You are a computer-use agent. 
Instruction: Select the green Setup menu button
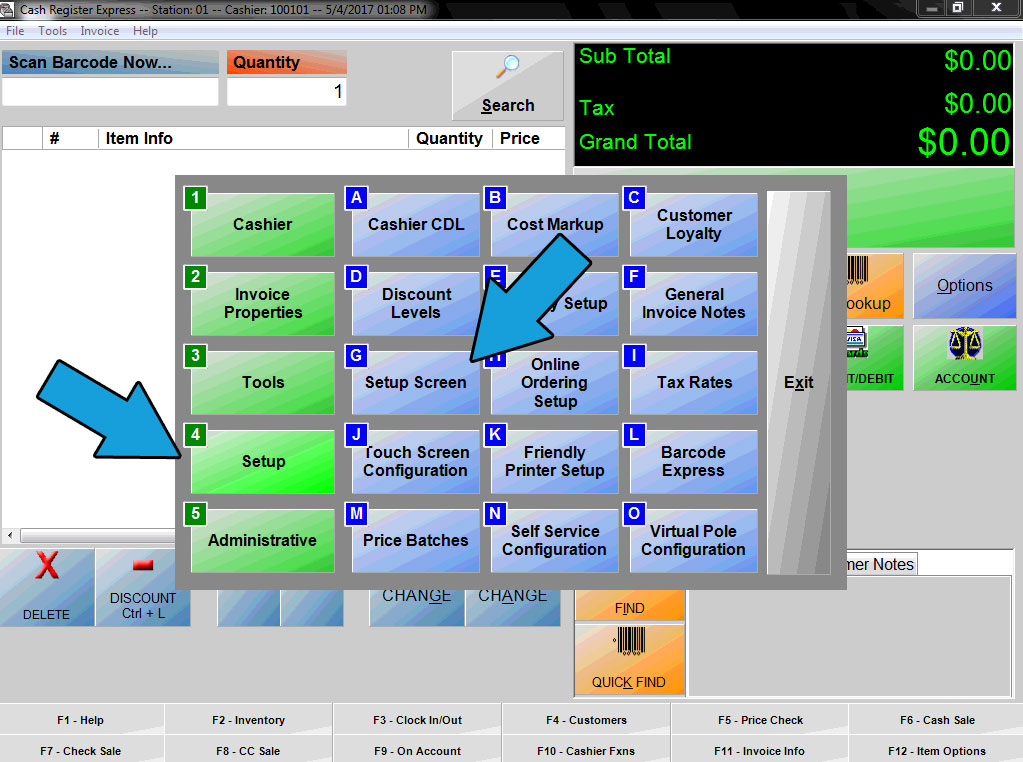coord(262,461)
